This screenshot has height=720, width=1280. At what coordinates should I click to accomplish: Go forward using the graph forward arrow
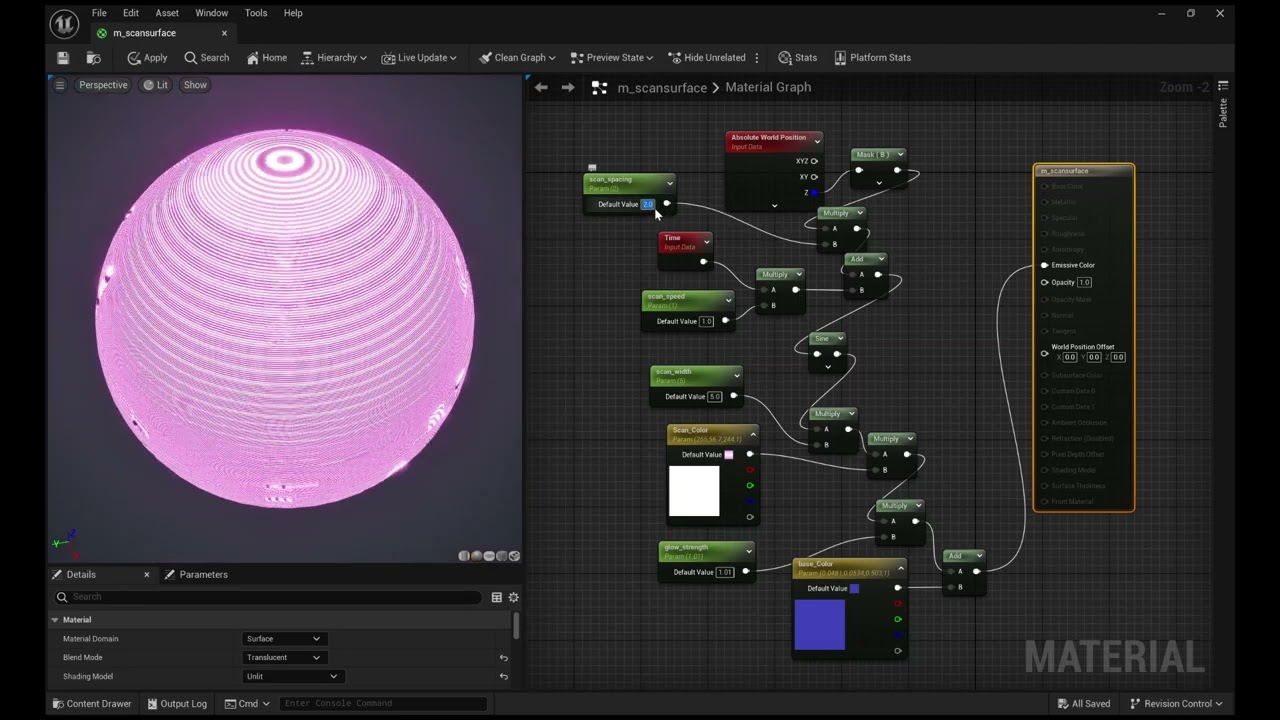point(568,88)
